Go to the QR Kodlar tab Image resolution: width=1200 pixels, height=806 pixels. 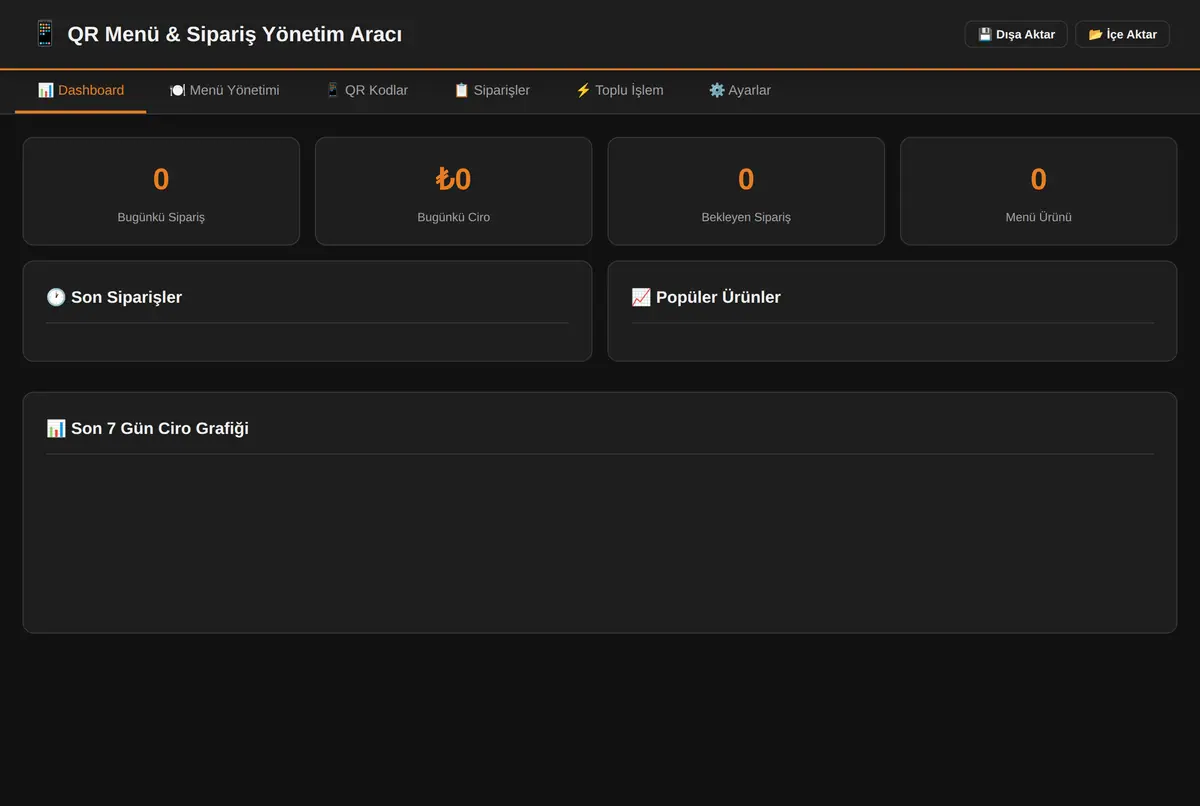(x=366, y=90)
